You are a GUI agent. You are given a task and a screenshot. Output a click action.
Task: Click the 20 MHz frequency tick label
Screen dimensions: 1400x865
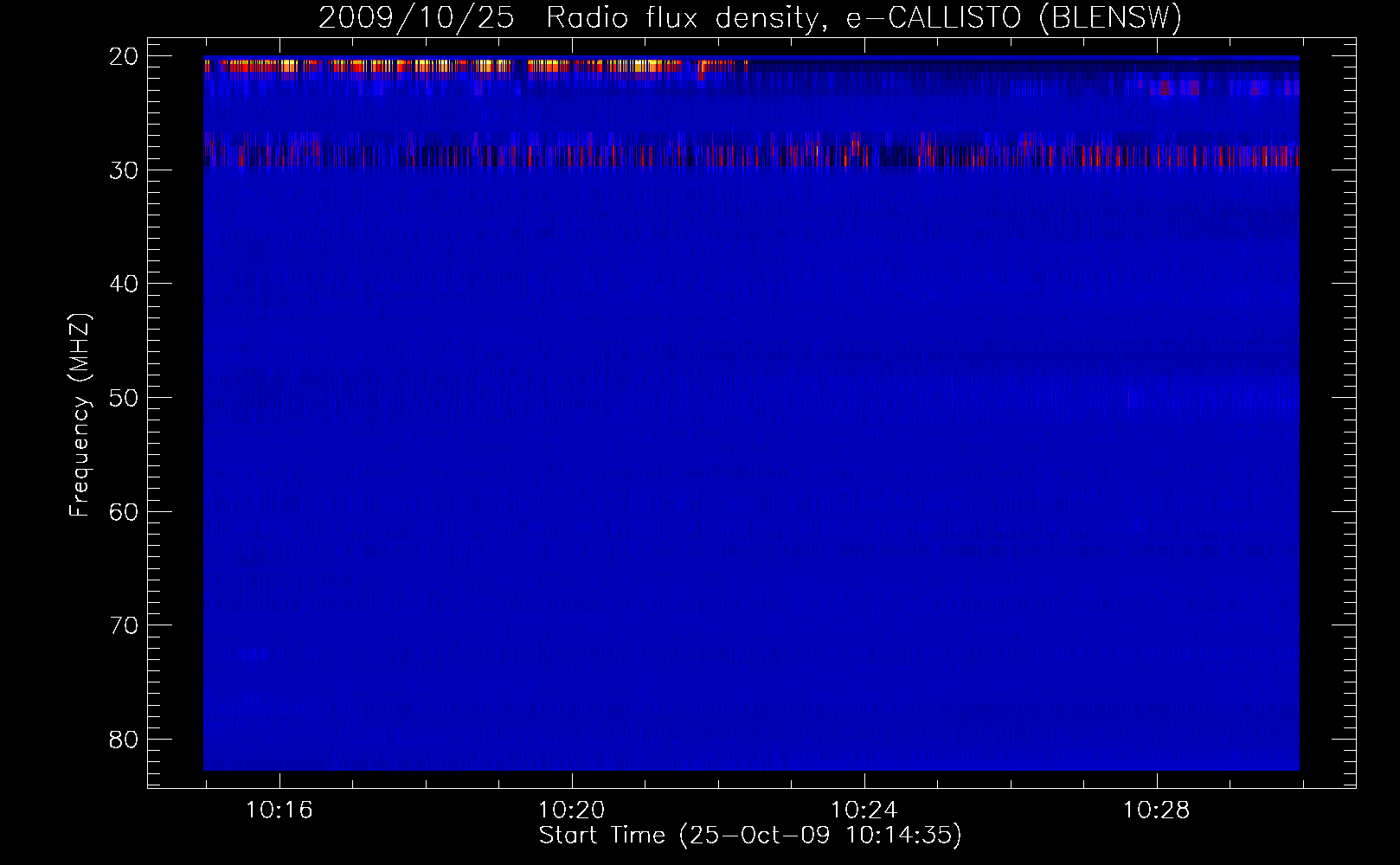[x=124, y=57]
